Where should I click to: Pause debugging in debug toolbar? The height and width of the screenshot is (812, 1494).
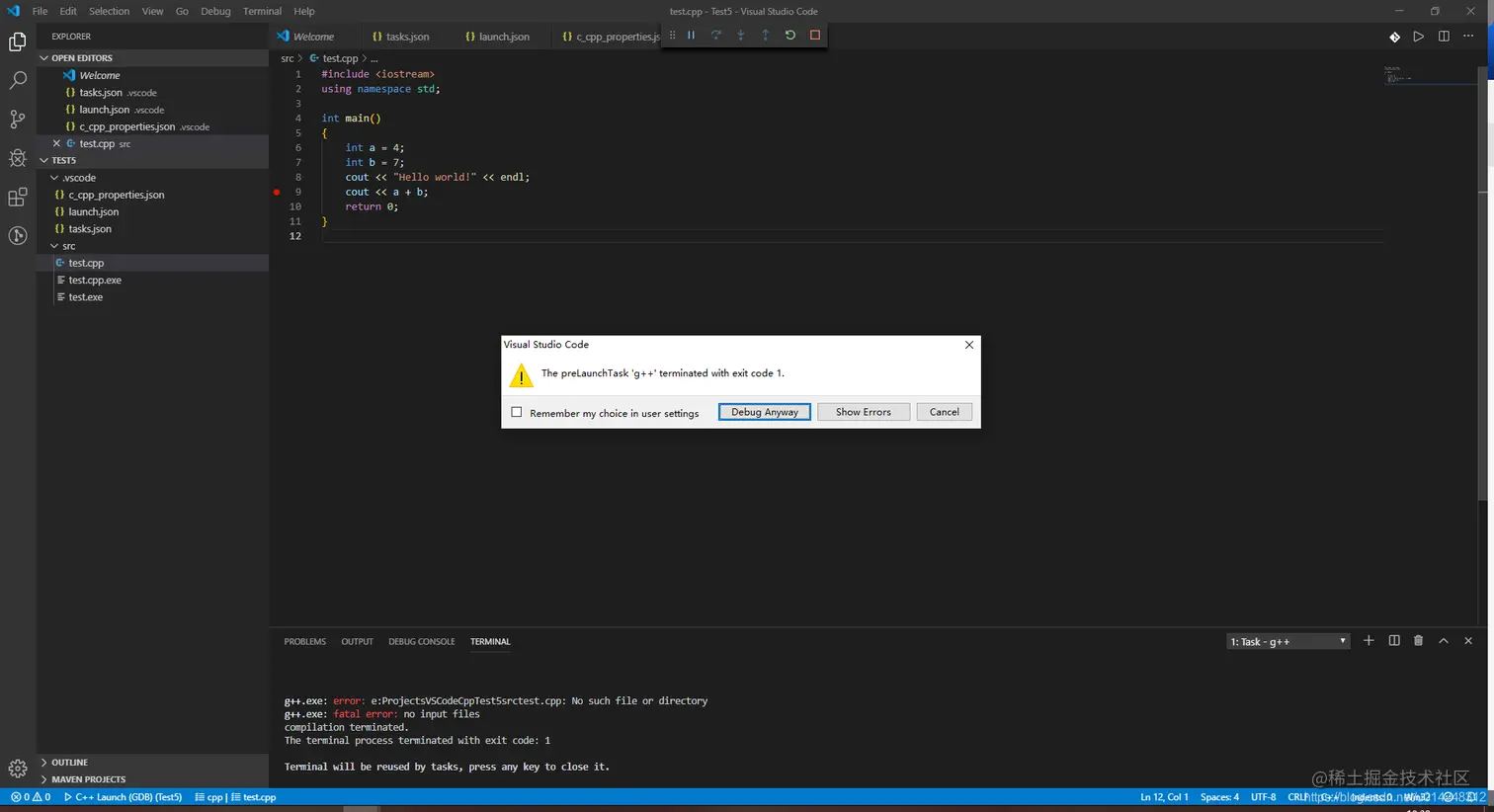[692, 35]
